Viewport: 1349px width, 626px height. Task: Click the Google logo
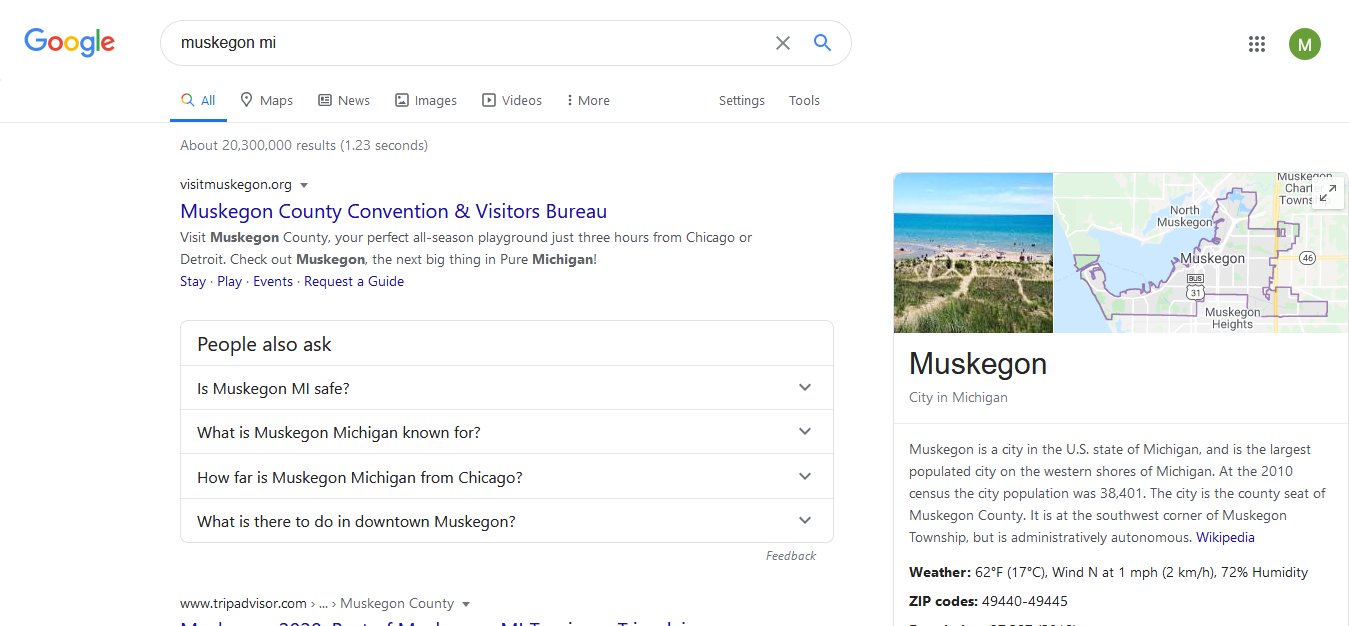coord(69,42)
